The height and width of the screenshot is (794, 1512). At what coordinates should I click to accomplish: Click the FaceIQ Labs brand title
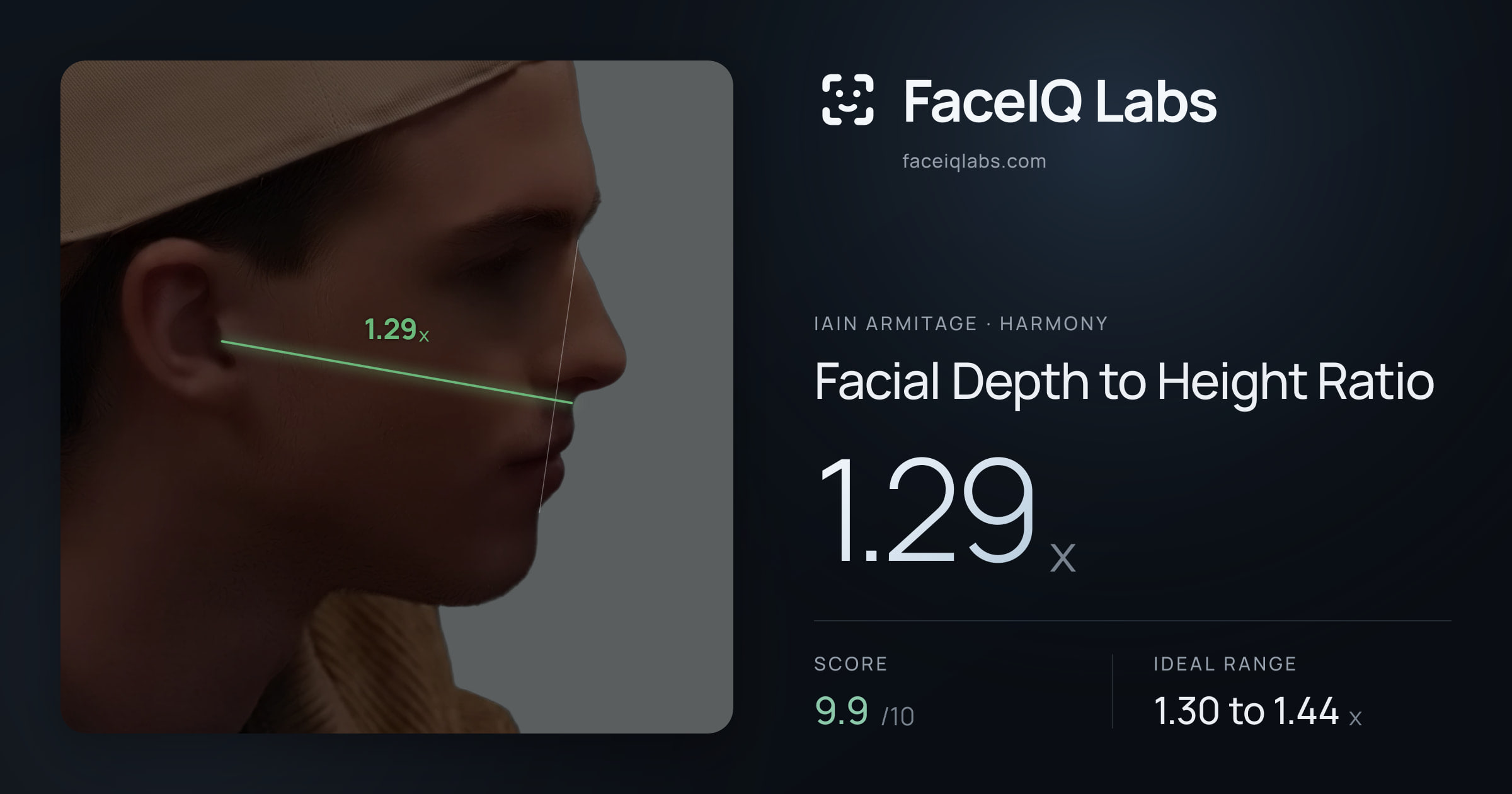[1060, 101]
